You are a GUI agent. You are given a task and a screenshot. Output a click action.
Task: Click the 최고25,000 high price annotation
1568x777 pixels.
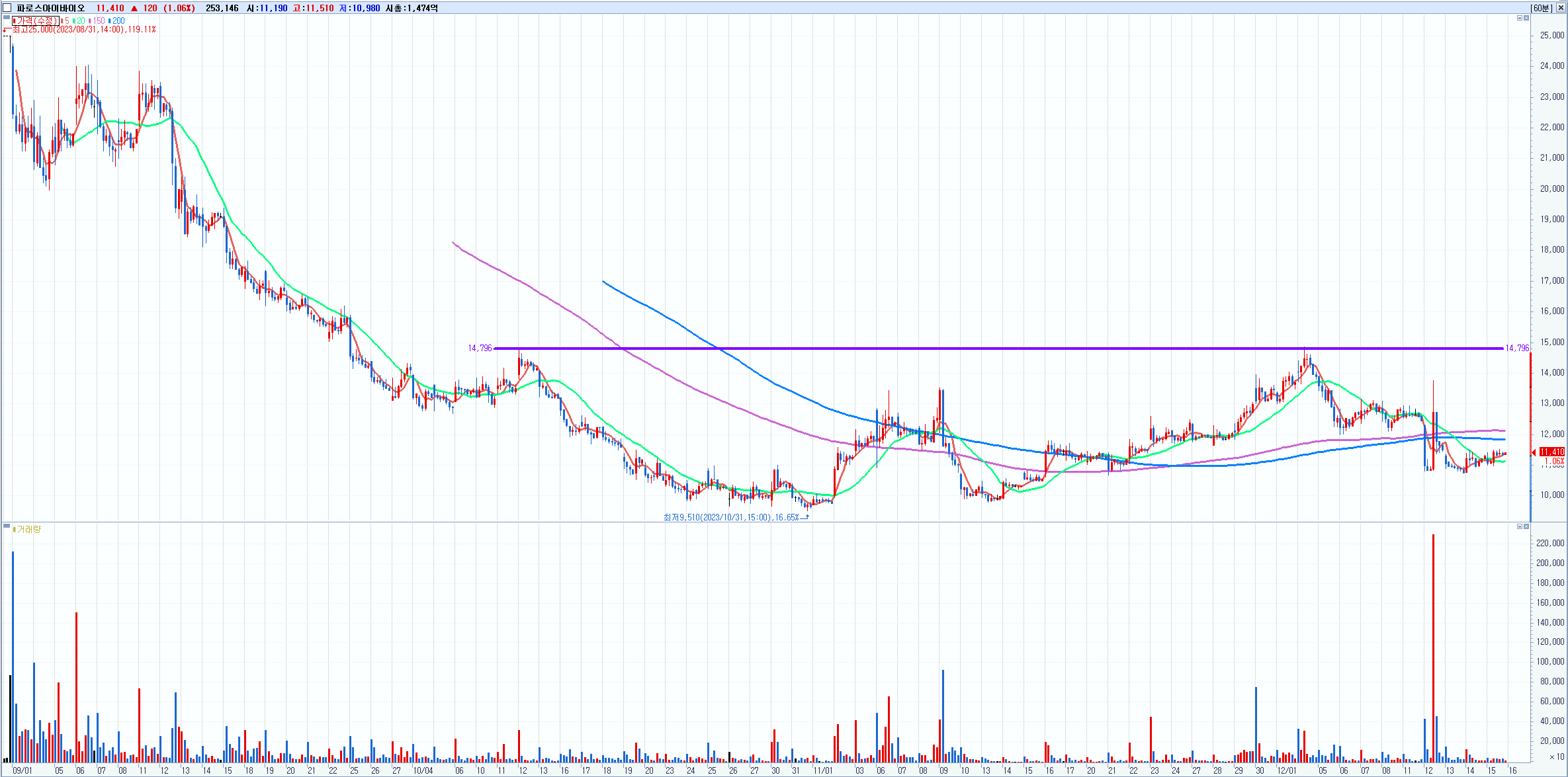(x=83, y=30)
